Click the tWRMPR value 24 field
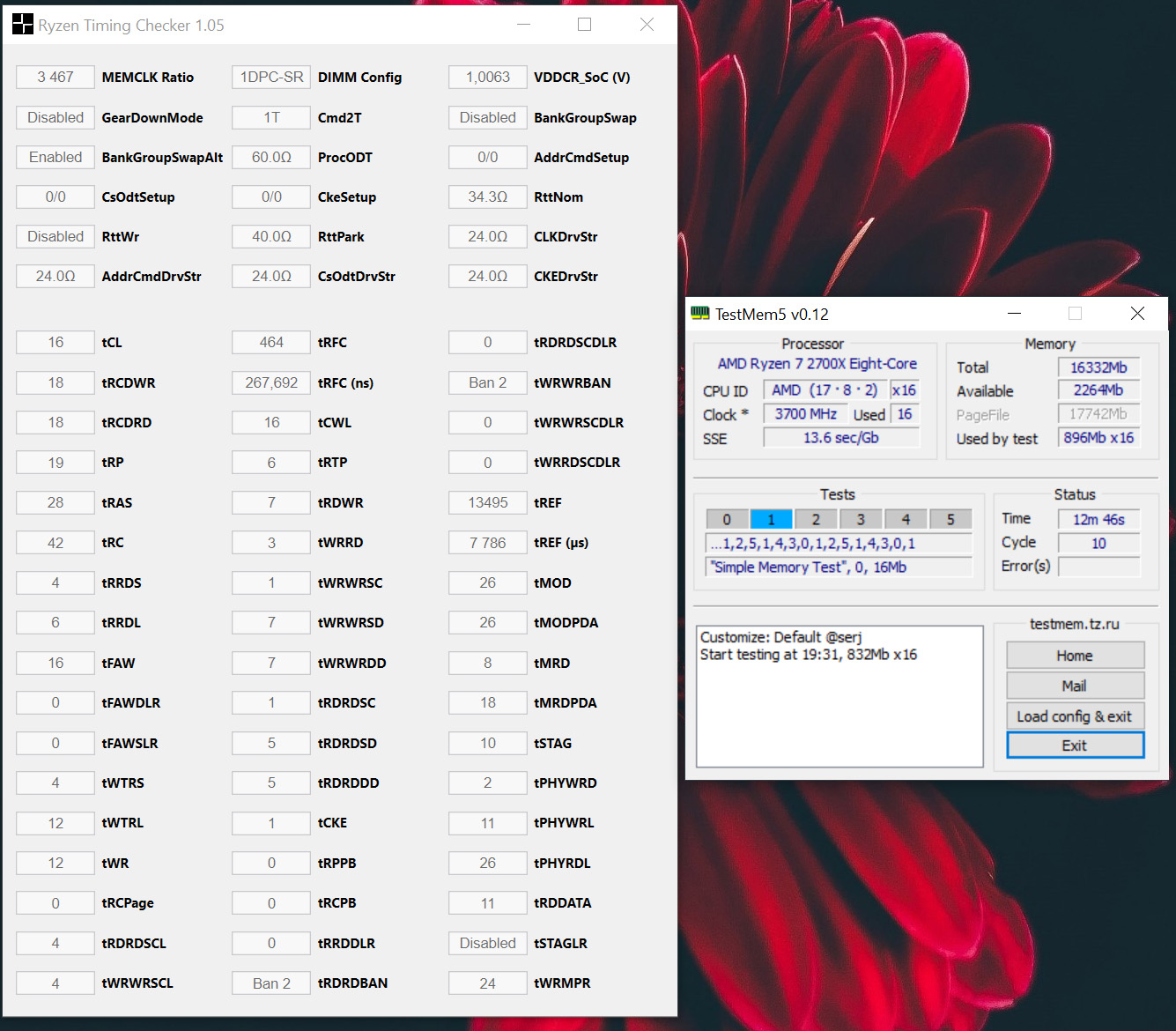The image size is (1176, 1031). pos(488,983)
